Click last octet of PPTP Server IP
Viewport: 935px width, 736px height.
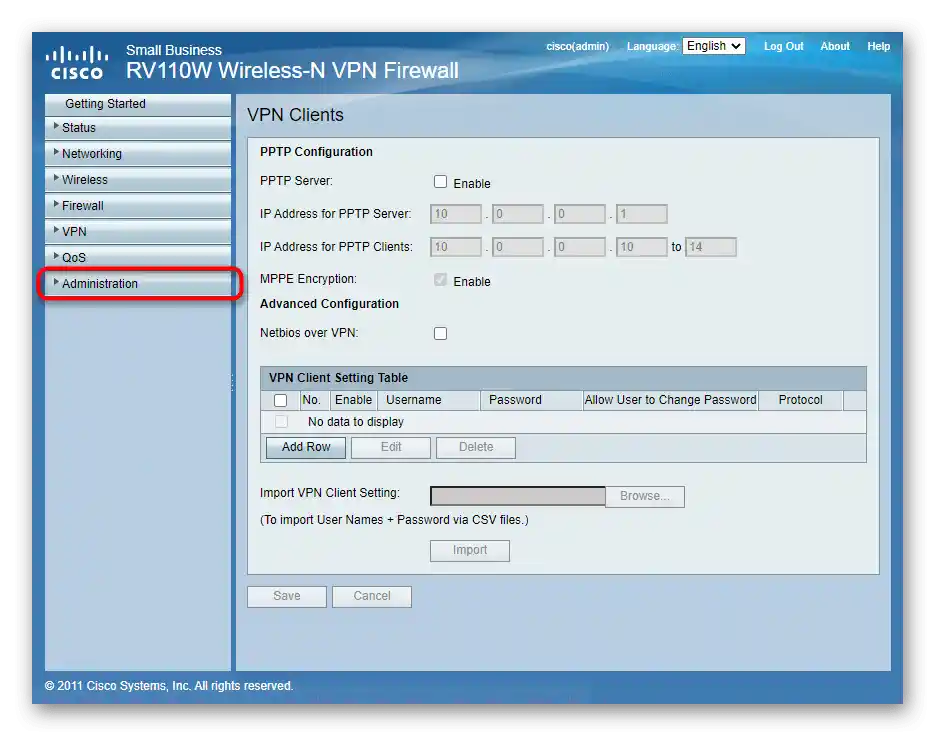(642, 214)
